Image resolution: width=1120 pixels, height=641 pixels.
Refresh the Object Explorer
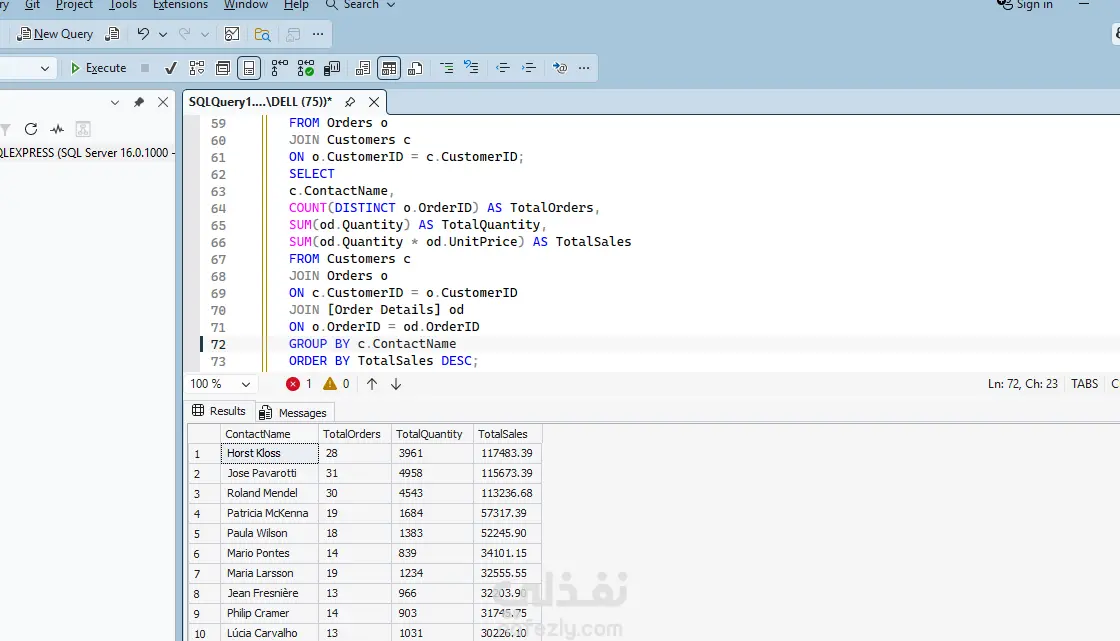click(x=31, y=129)
